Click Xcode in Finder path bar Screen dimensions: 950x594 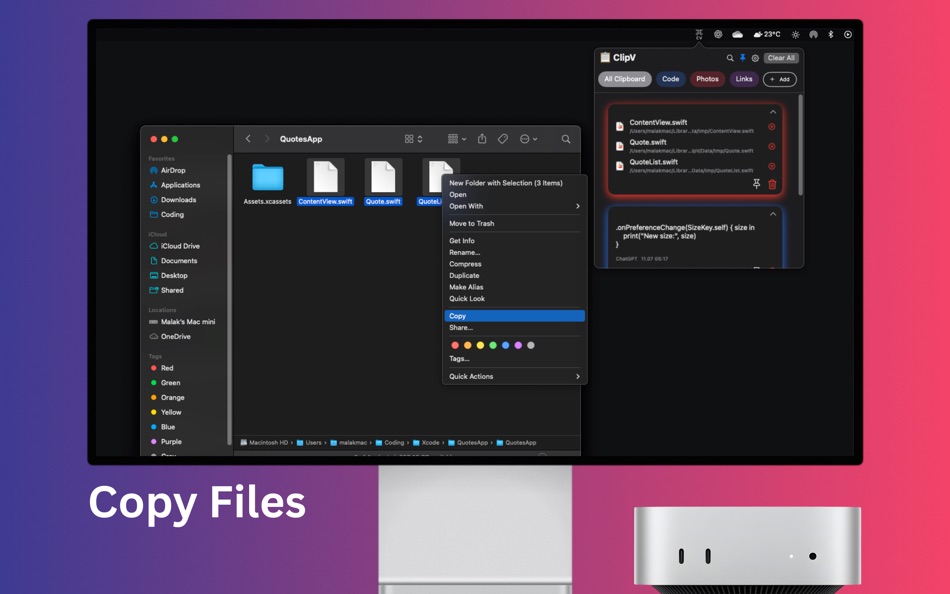point(425,442)
